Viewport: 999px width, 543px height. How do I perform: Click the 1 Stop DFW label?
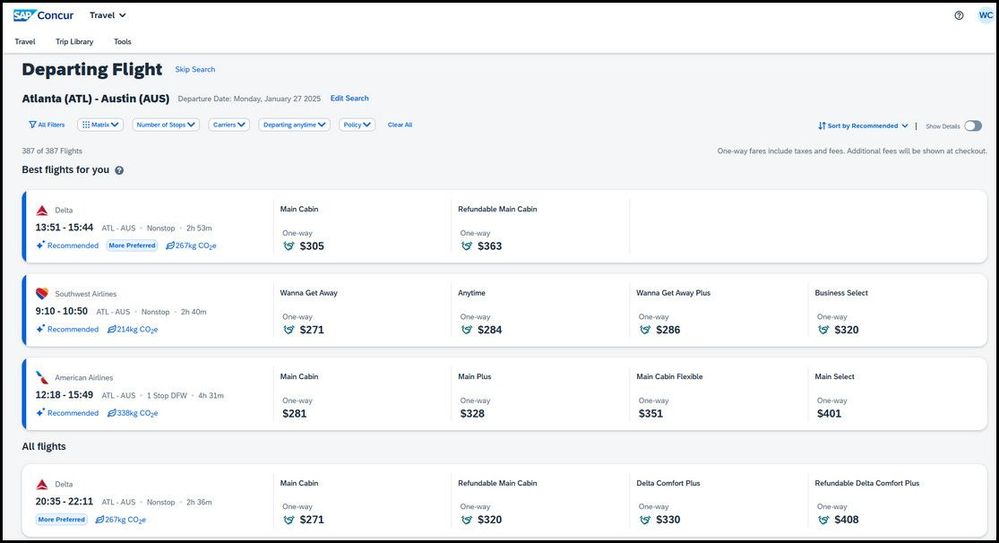[x=167, y=395]
